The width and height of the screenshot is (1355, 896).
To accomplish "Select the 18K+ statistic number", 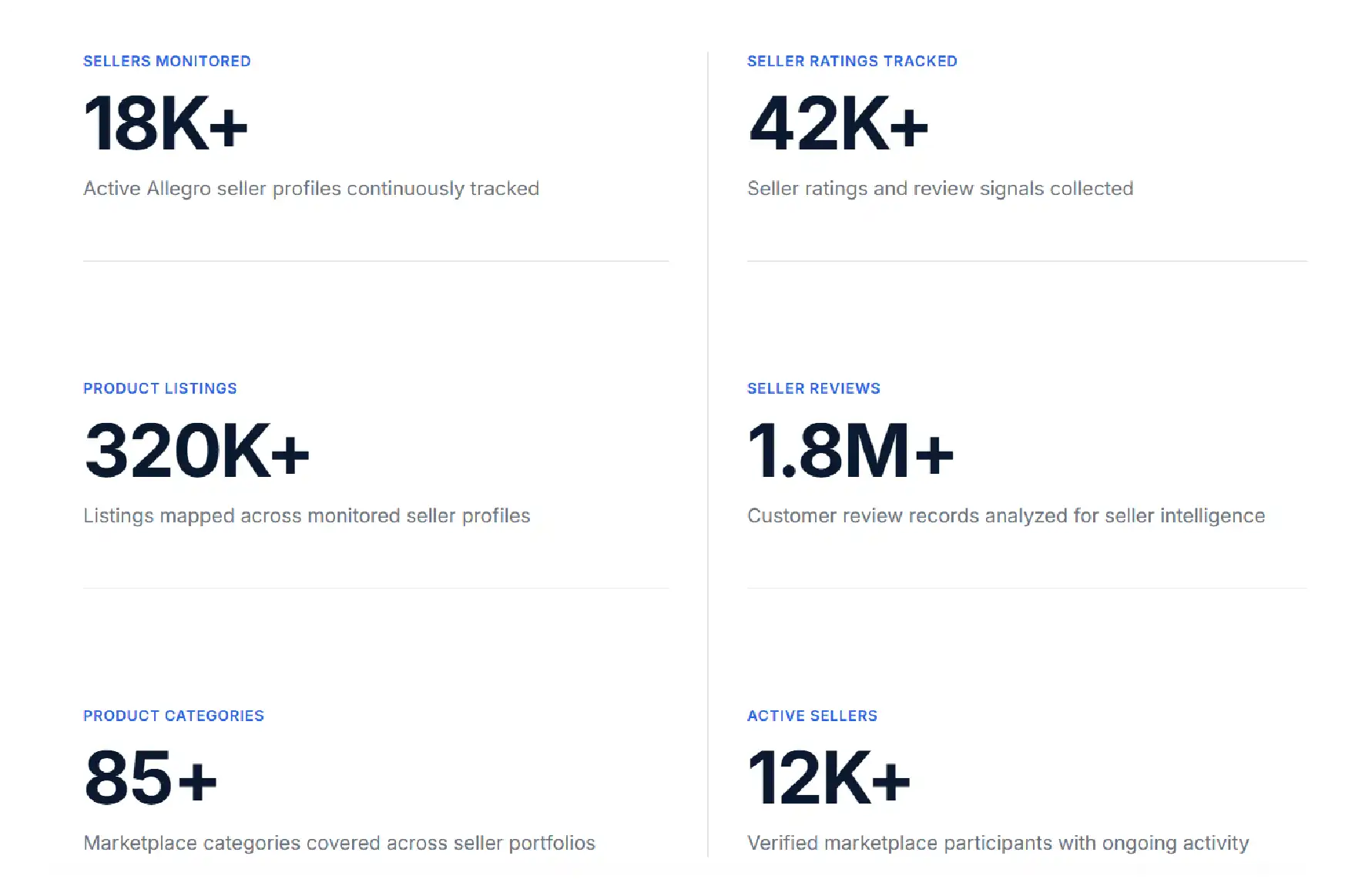I will pyautogui.click(x=166, y=123).
